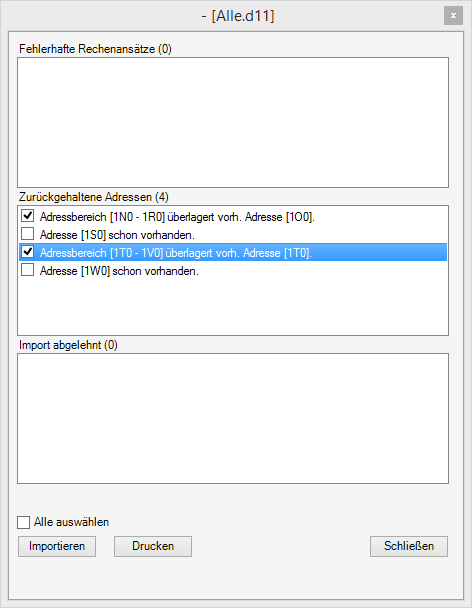This screenshot has width=472, height=608.
Task: Click the 'Fehlerhafte Rechenansätze (0)' label
Action: tap(95, 49)
